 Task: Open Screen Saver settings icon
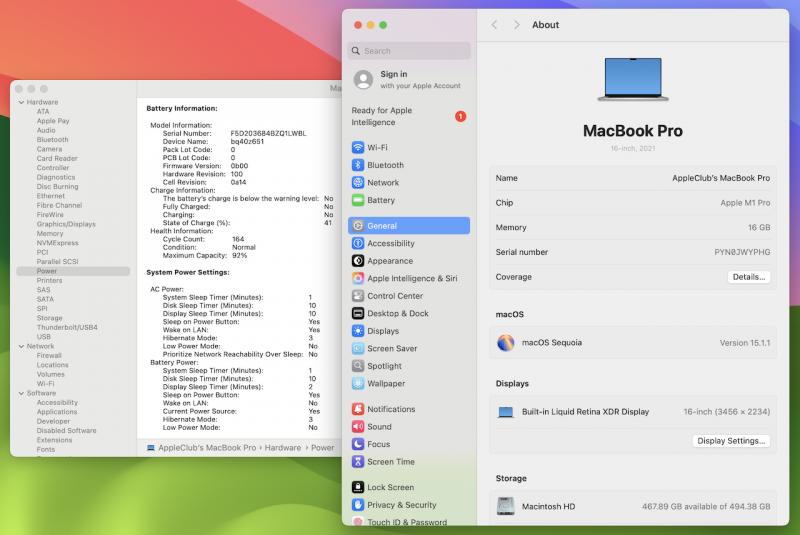click(x=358, y=348)
